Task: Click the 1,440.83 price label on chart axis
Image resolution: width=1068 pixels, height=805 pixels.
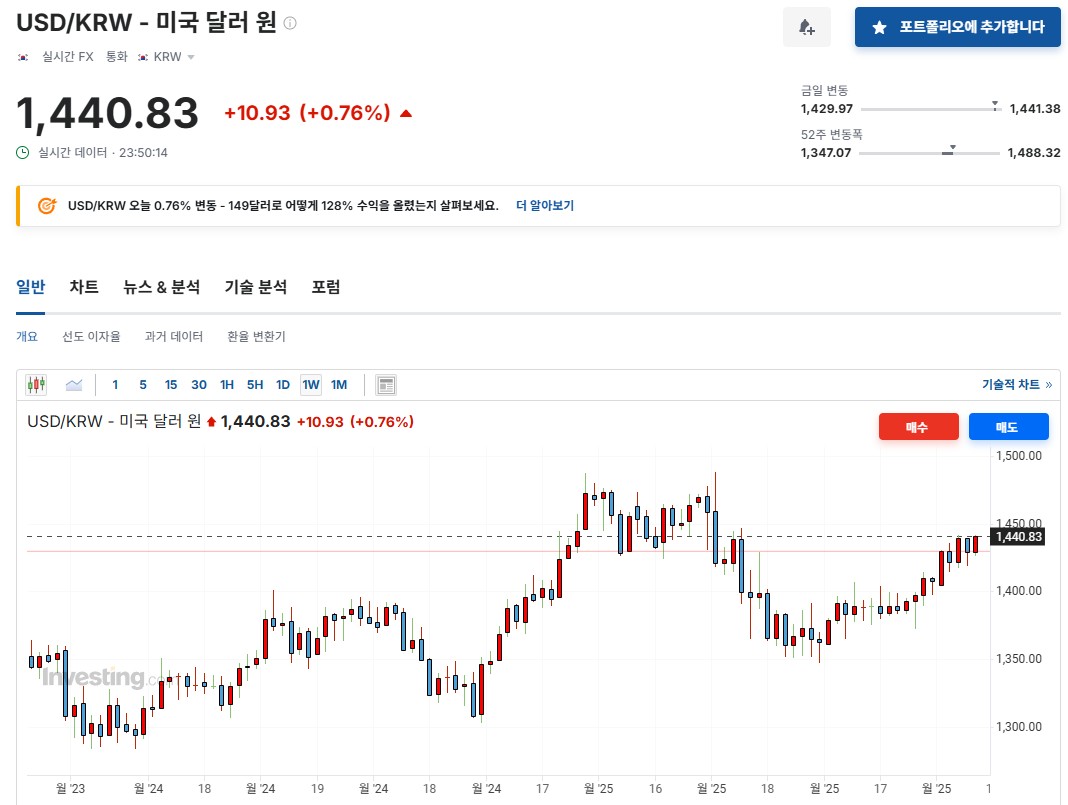Action: (x=1018, y=537)
